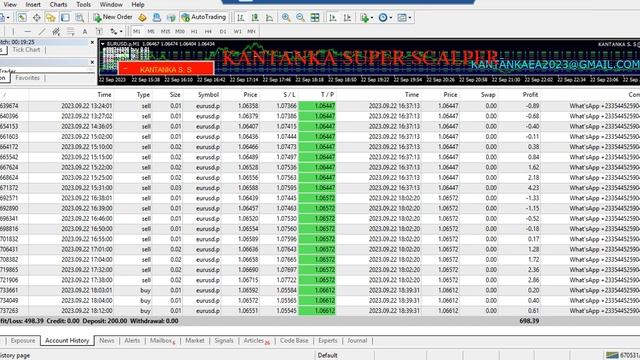Open the Navigator folder-star icon

pos(51,17)
